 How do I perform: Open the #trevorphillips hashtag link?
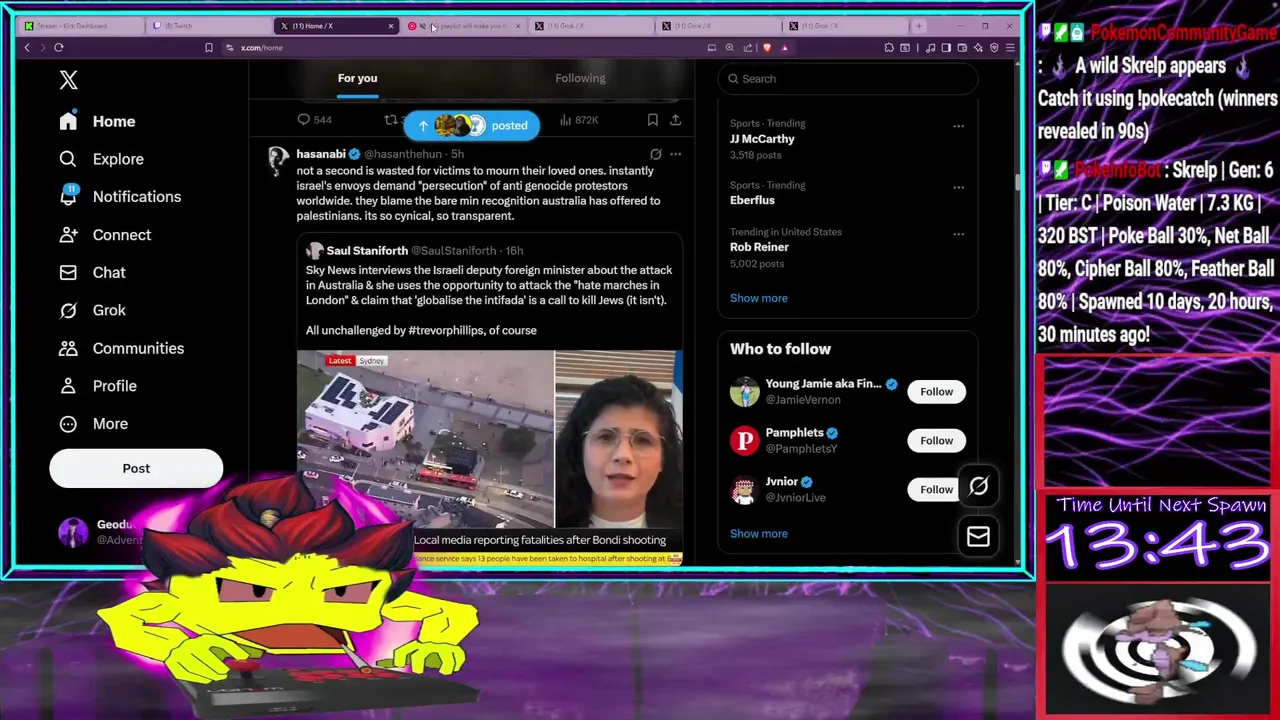click(x=446, y=330)
